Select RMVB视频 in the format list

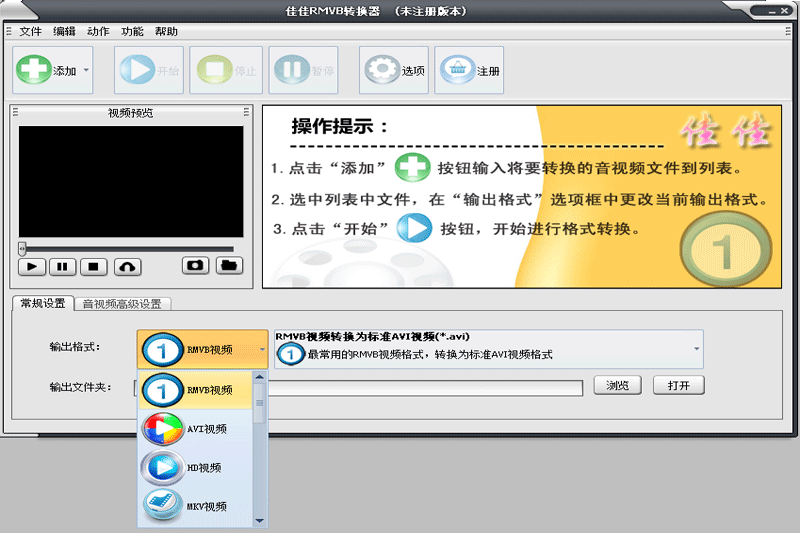pyautogui.click(x=196, y=391)
